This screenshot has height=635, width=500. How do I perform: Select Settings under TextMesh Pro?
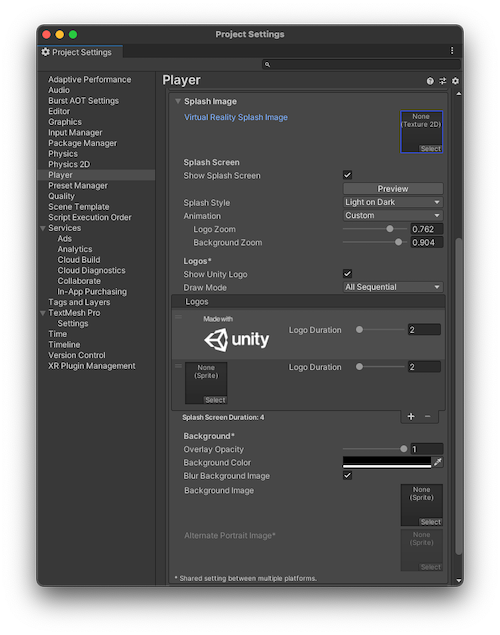point(73,323)
